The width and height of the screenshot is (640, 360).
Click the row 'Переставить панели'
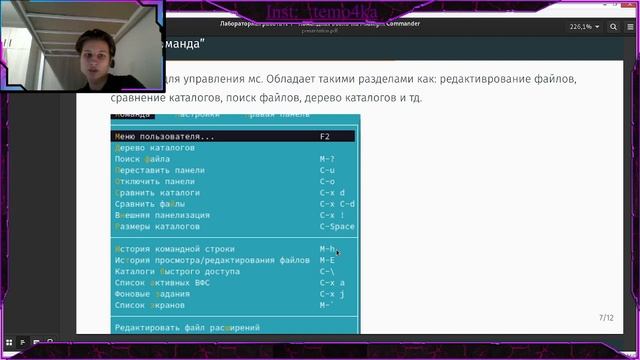click(233, 170)
